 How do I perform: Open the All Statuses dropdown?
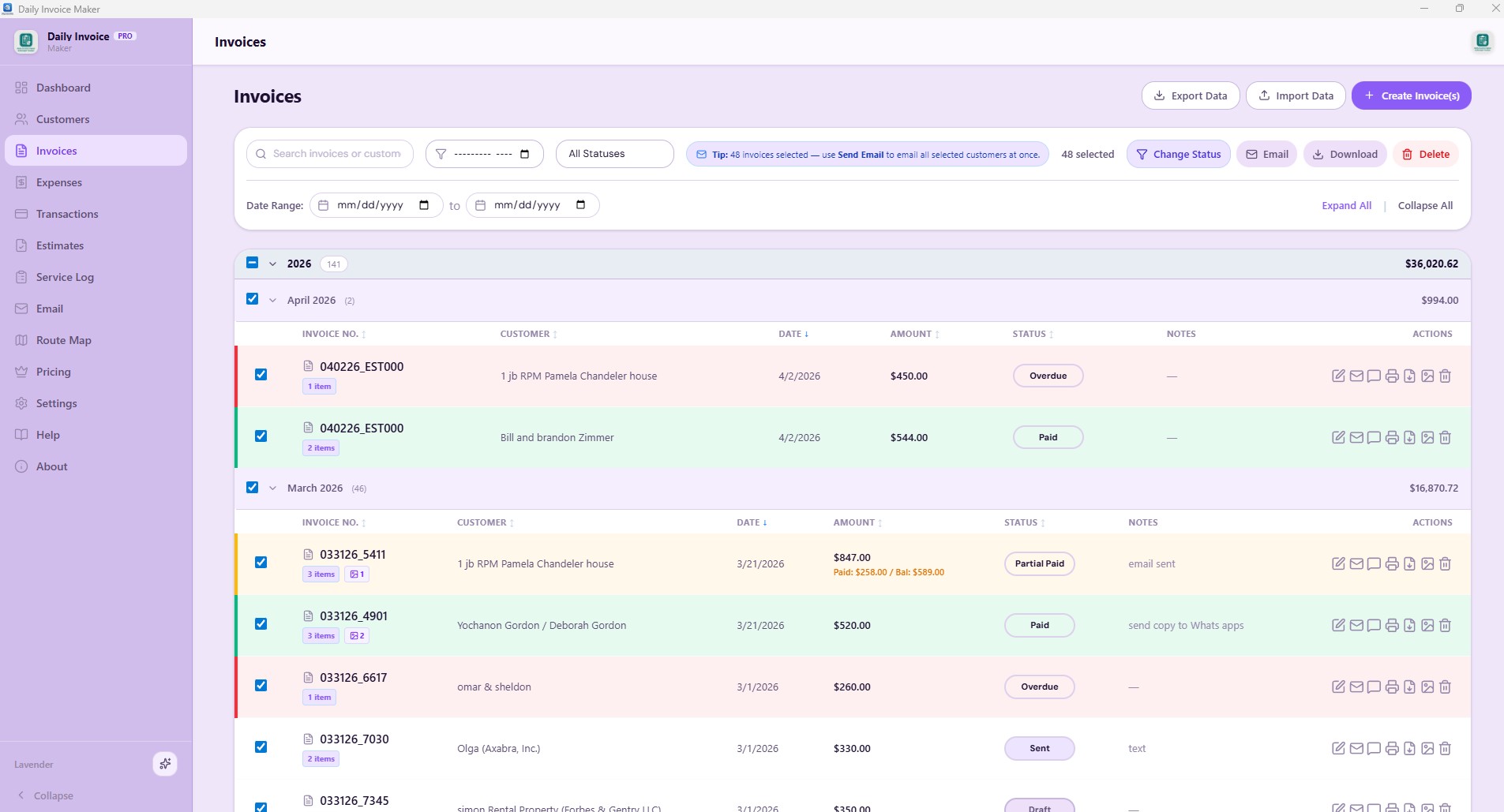(x=614, y=154)
